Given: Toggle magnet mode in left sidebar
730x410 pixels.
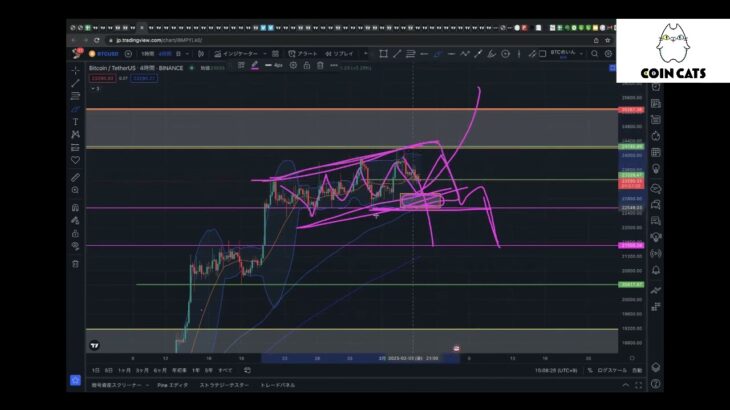Looking at the screenshot, I should pos(75,208).
